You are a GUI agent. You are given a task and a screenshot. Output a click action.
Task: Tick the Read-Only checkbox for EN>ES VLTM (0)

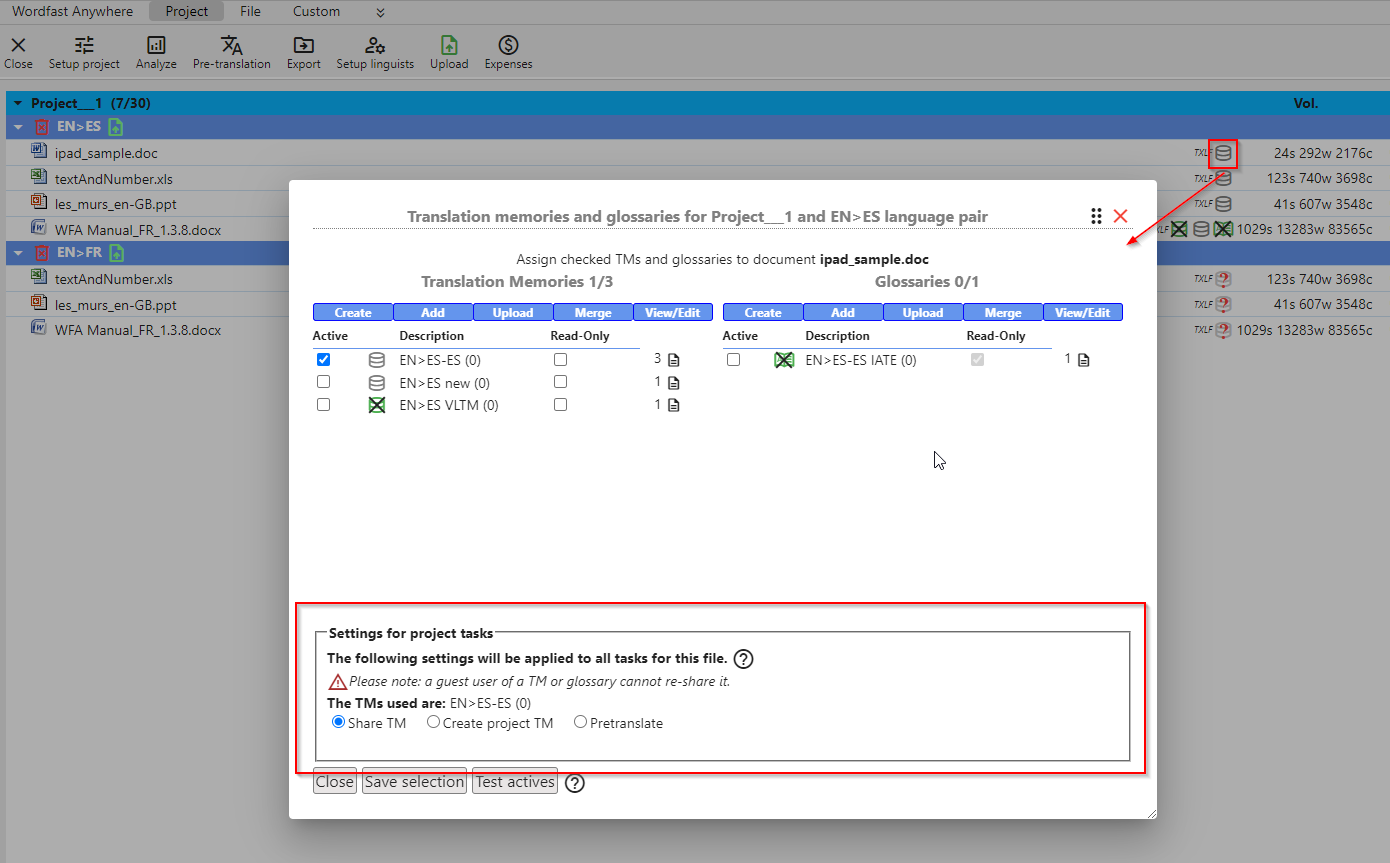pyautogui.click(x=560, y=405)
